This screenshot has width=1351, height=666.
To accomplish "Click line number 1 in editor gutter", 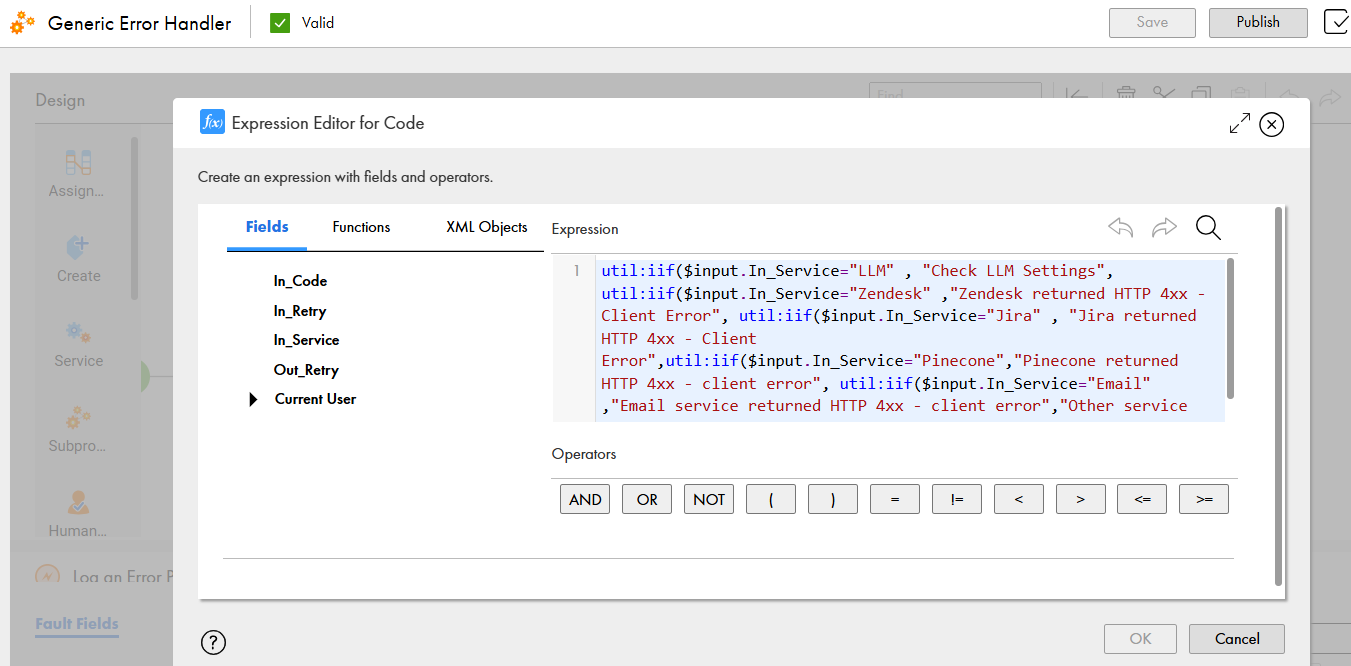I will 576,272.
